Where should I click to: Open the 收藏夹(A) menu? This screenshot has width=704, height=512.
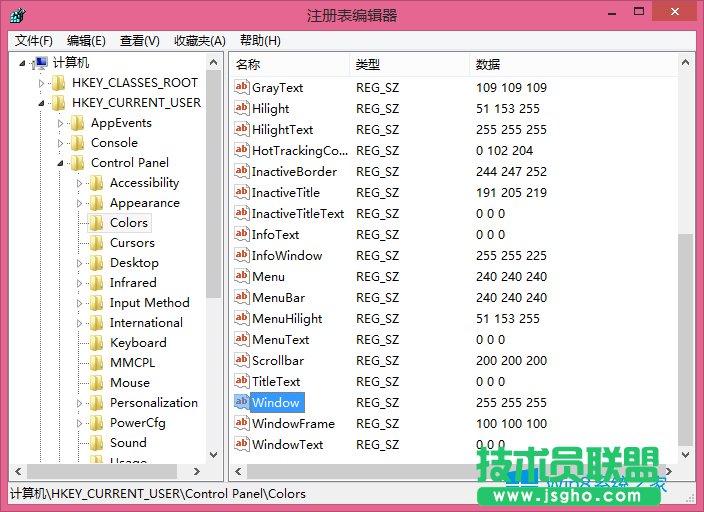coord(200,41)
